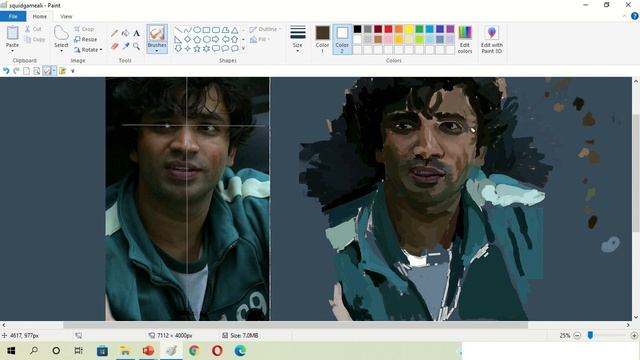Choose the Pentagon shape
This screenshot has width=640, height=360.
pos(197,40)
